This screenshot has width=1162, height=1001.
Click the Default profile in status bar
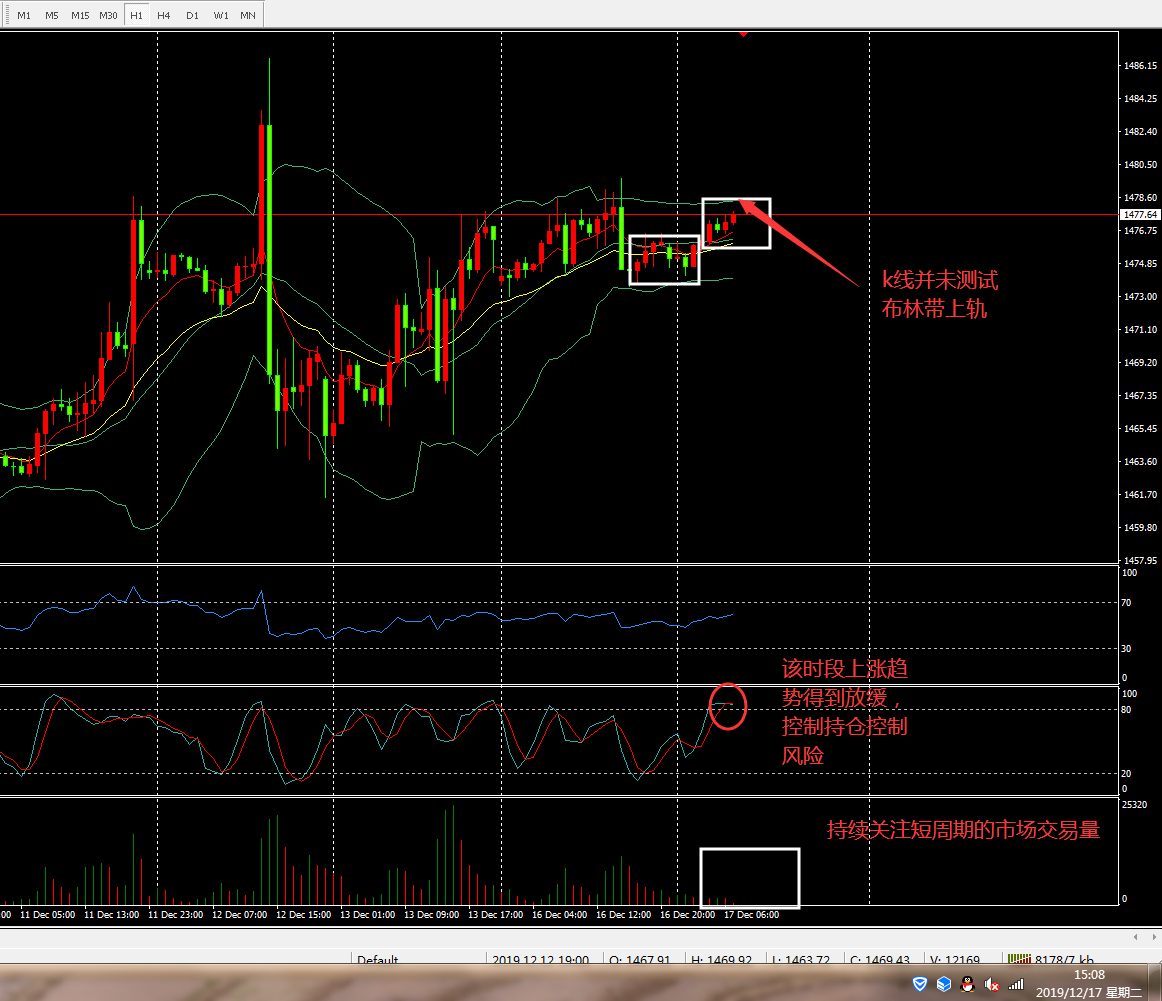coord(378,960)
